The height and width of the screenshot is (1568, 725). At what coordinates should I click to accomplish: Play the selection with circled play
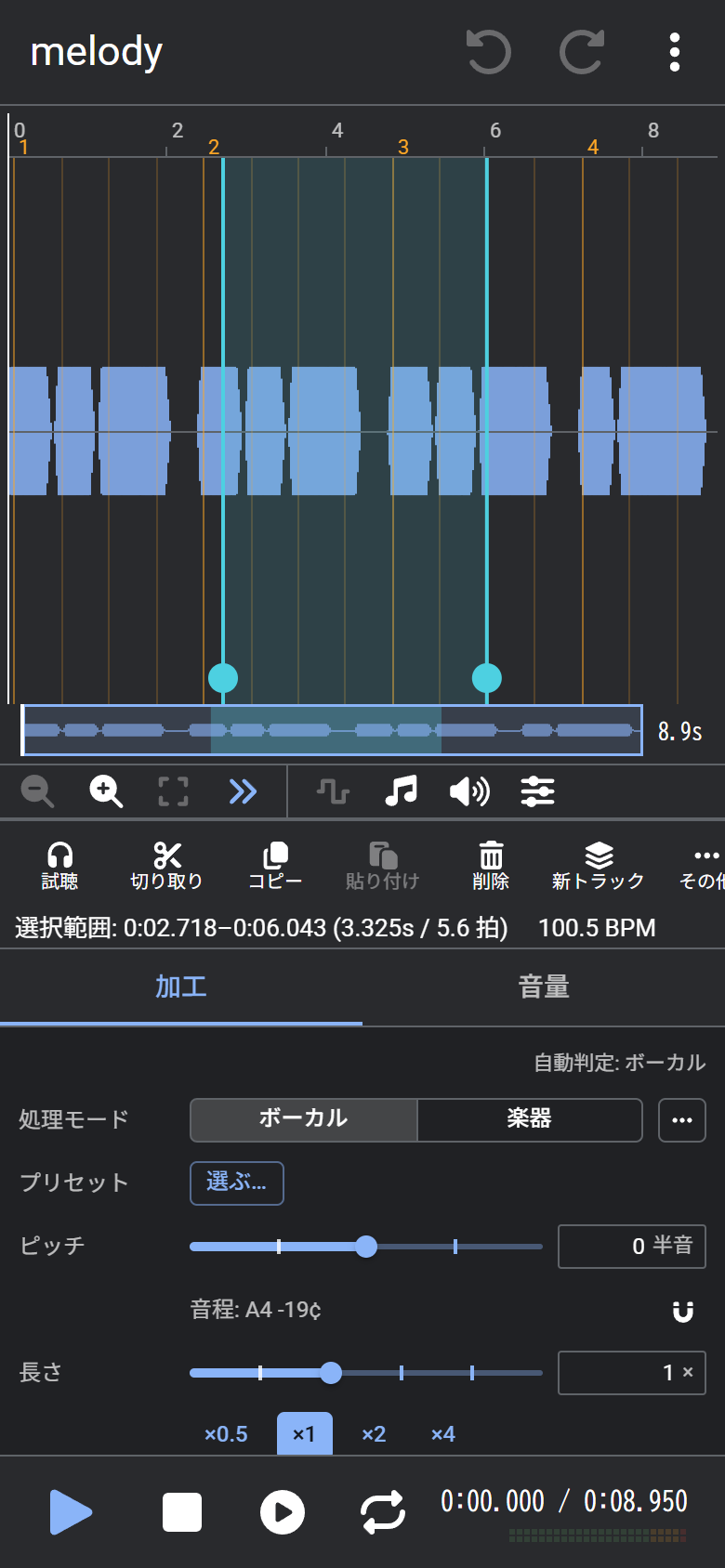point(283,1512)
